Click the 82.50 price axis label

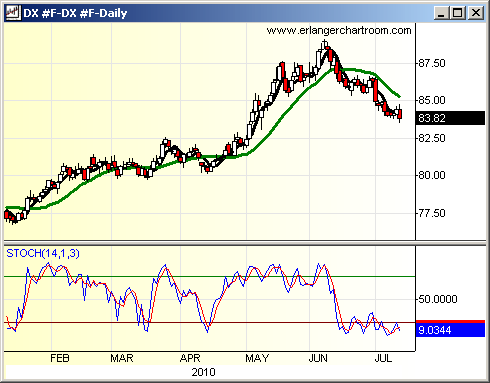432,138
